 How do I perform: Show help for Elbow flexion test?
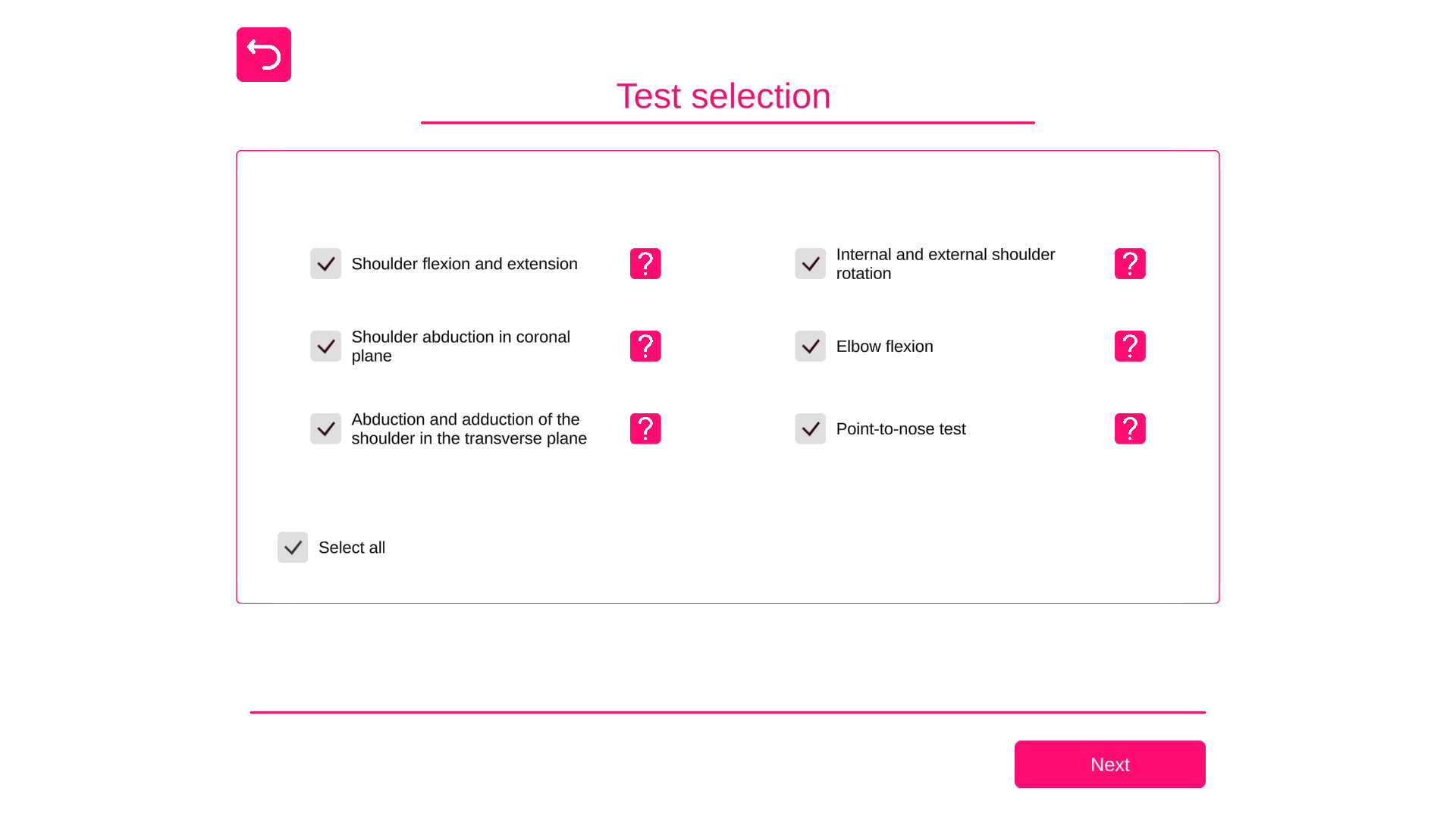coord(1130,347)
